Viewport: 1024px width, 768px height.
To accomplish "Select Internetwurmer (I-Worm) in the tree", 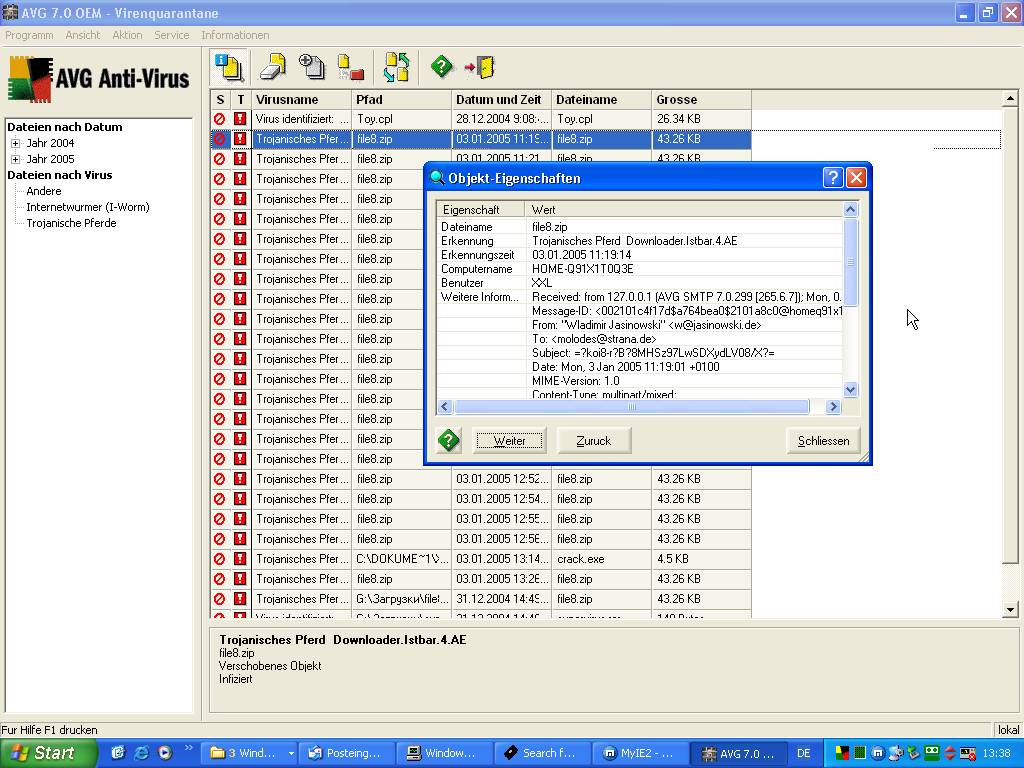I will point(88,207).
